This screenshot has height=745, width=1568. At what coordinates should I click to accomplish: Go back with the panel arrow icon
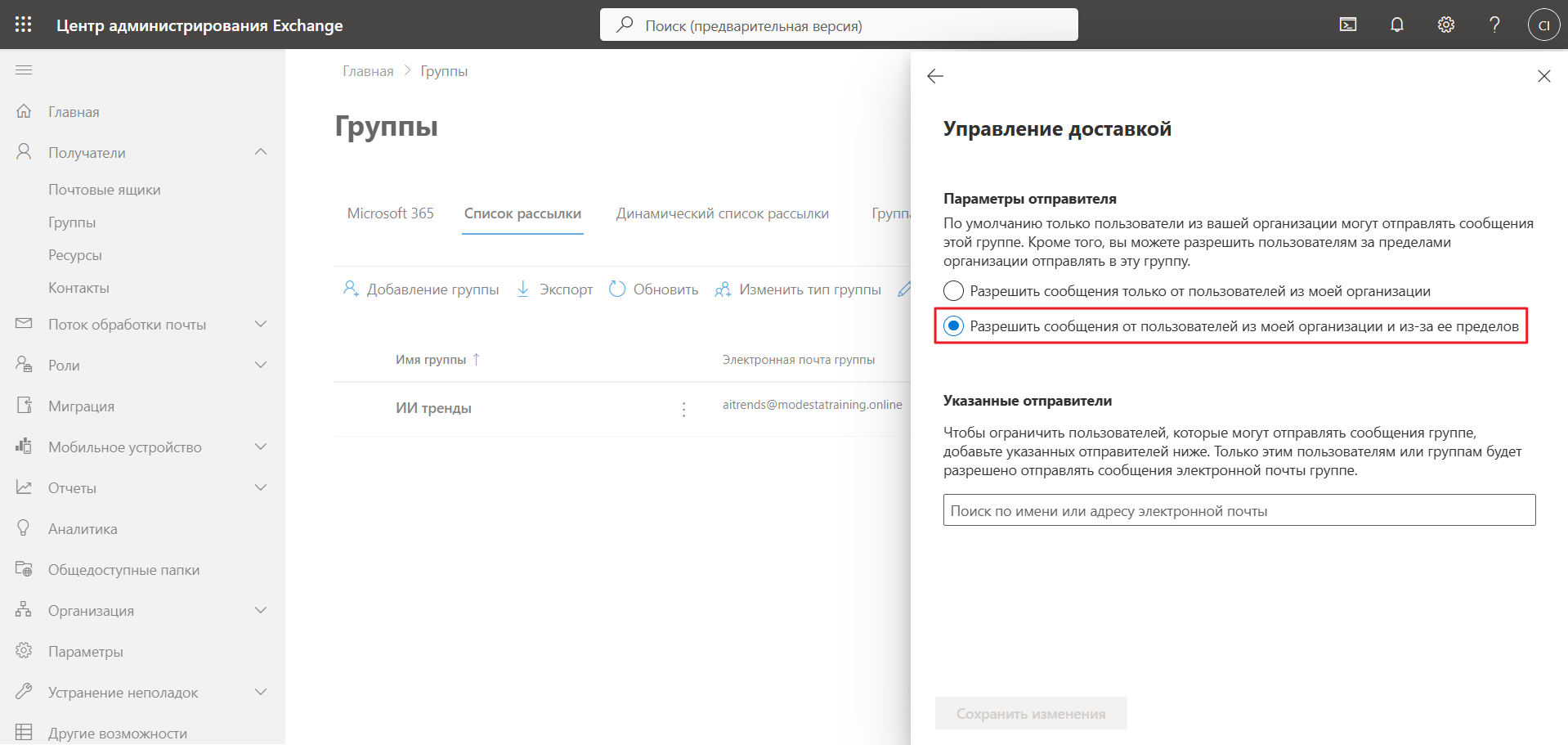click(935, 76)
